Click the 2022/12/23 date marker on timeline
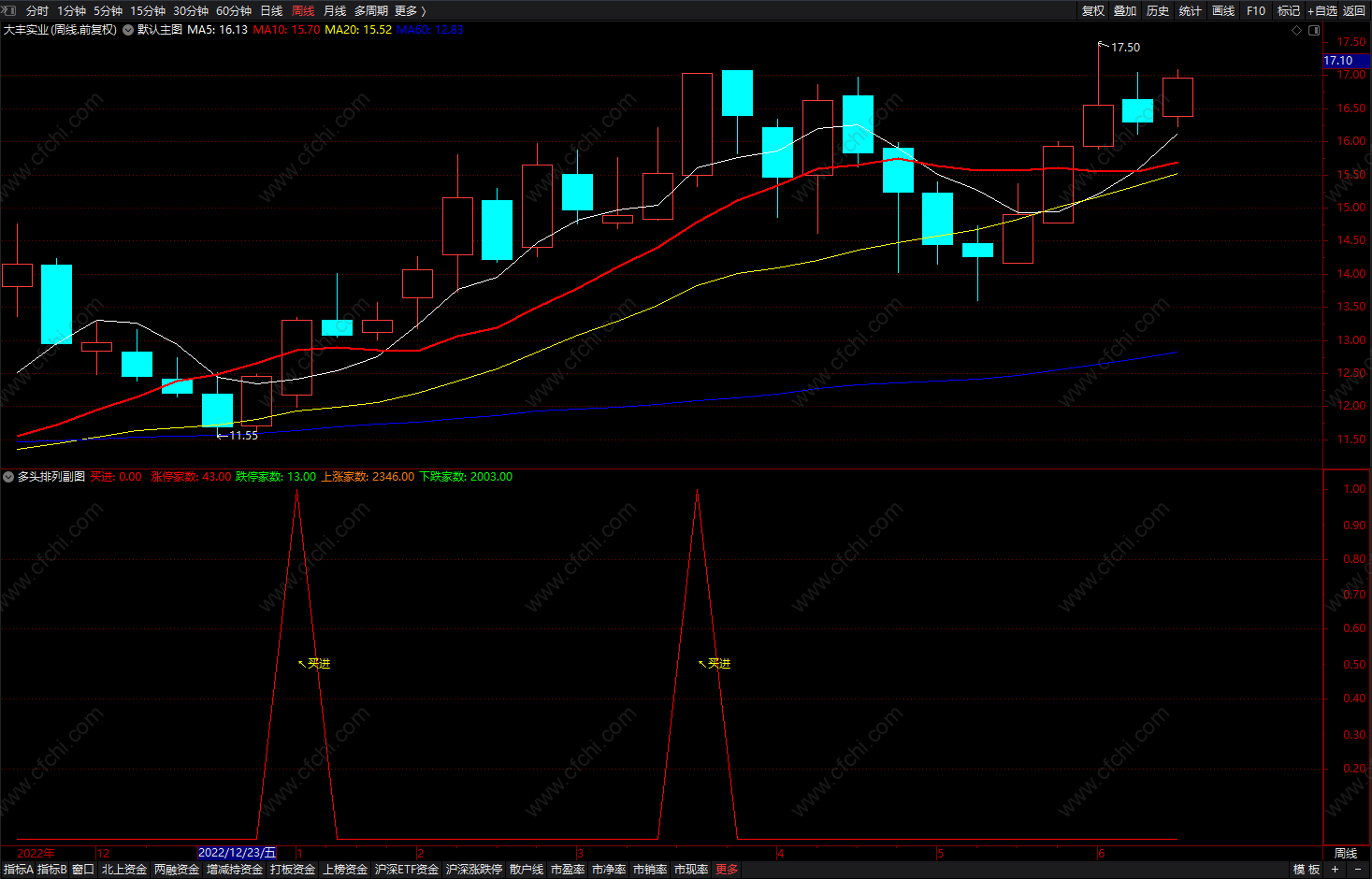Screen dimensions: 1372x879 tap(238, 853)
